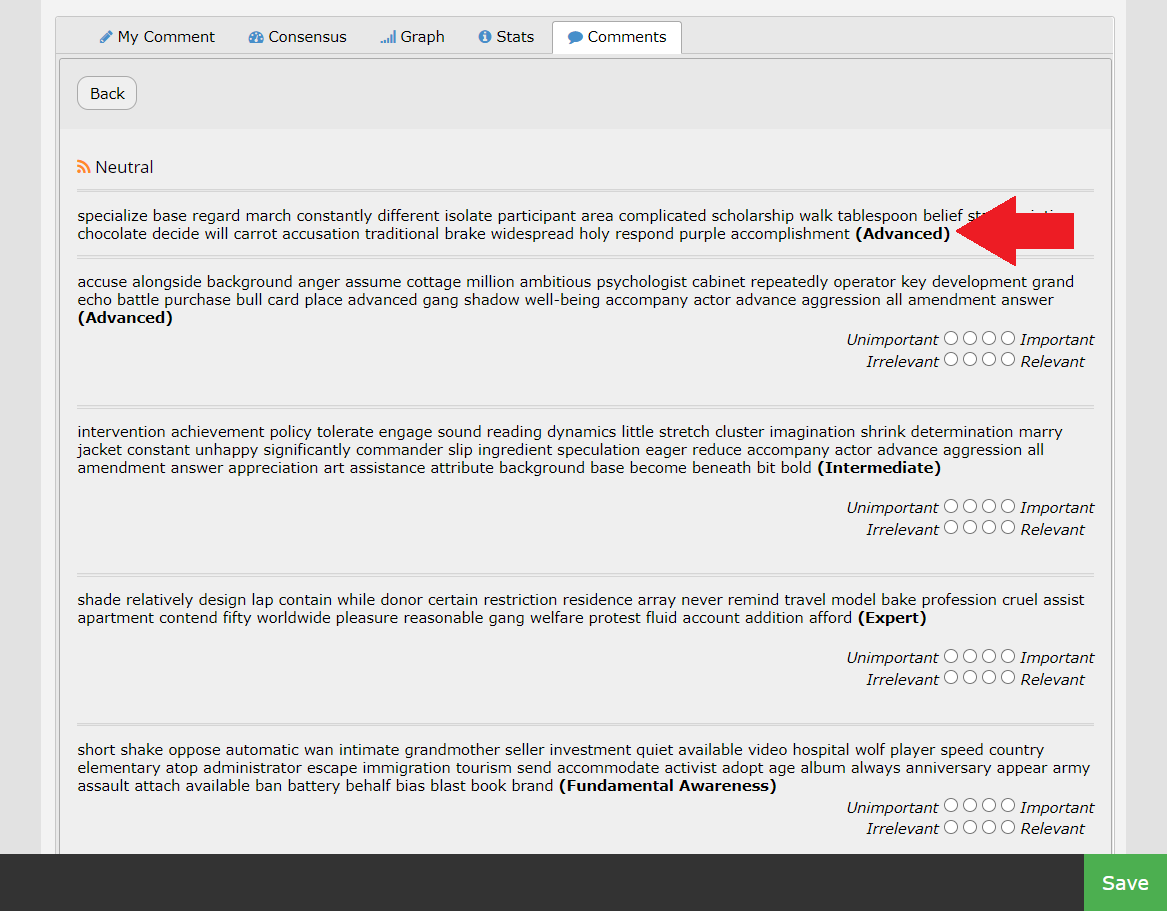Viewport: 1167px width, 911px height.
Task: Select radio nearest Irrelevant for 'accuse alongside' comment
Action: tap(951, 359)
